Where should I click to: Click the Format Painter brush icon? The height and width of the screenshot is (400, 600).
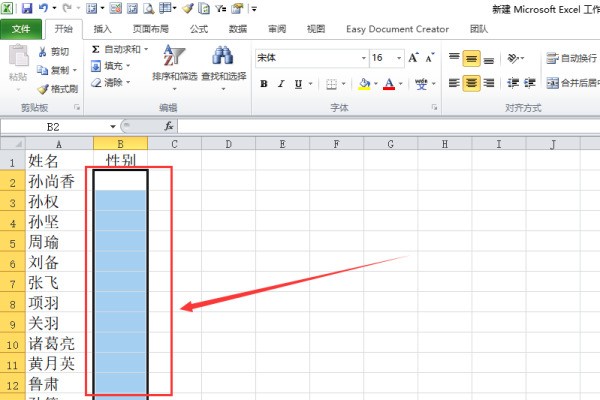[42, 88]
